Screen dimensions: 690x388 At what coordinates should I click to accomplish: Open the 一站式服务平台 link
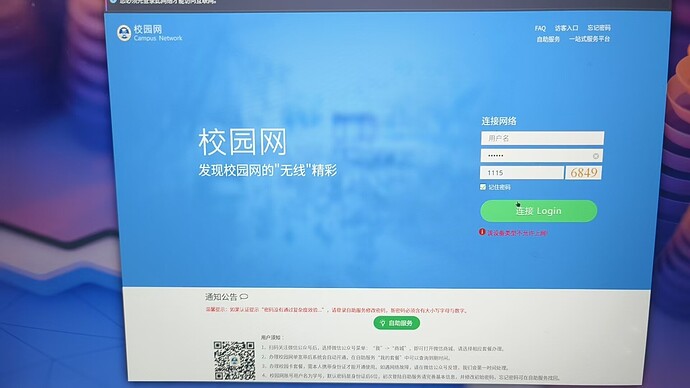589,39
